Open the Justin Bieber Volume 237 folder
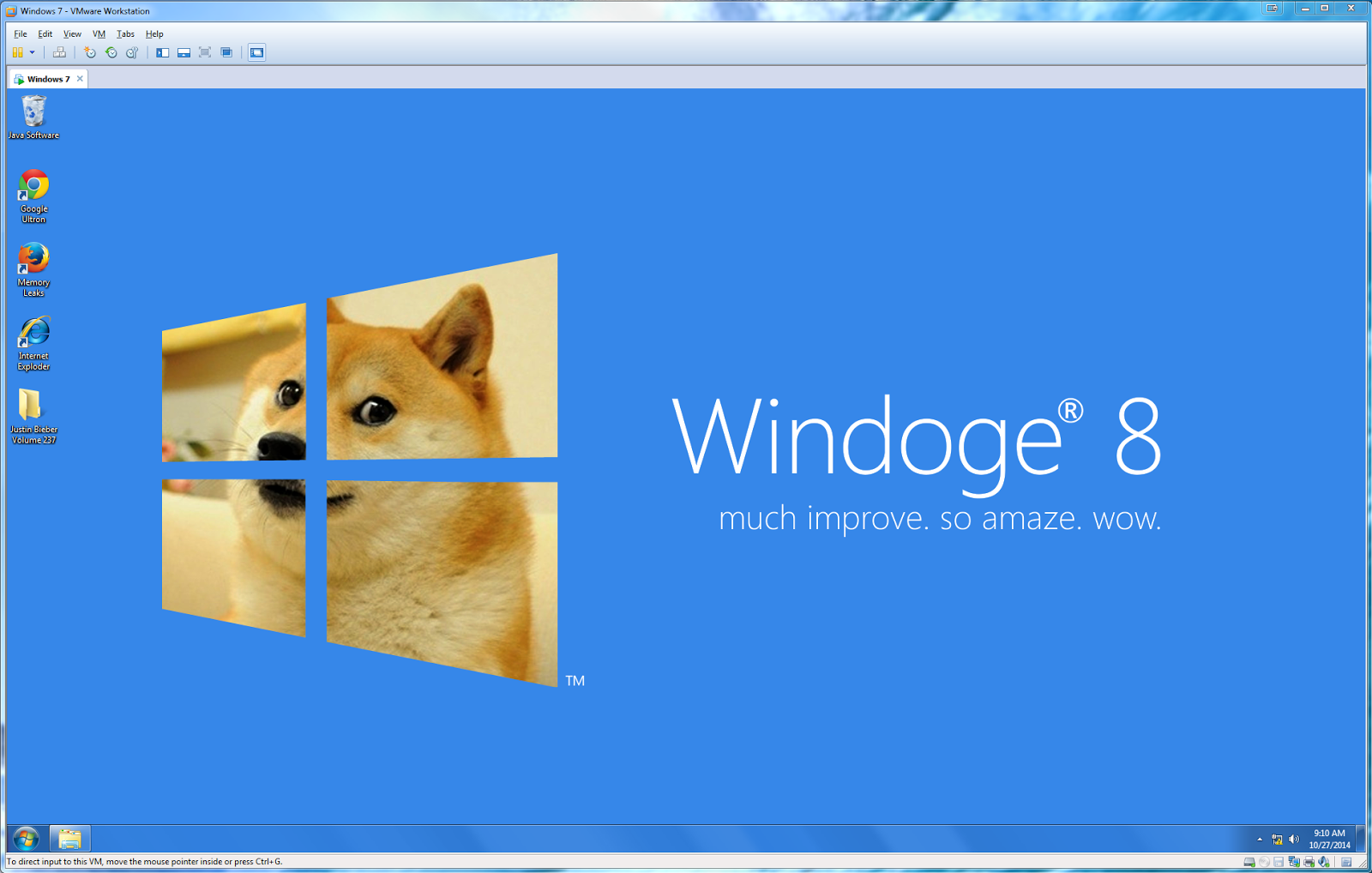 [33, 410]
